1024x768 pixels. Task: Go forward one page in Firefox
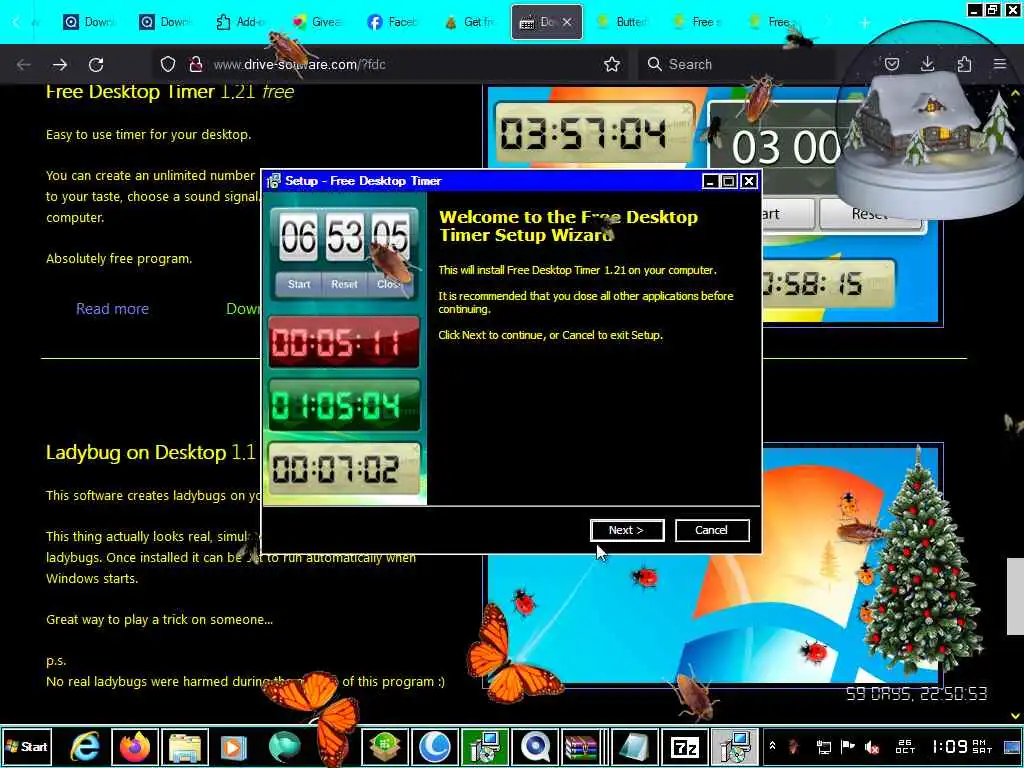(60, 64)
